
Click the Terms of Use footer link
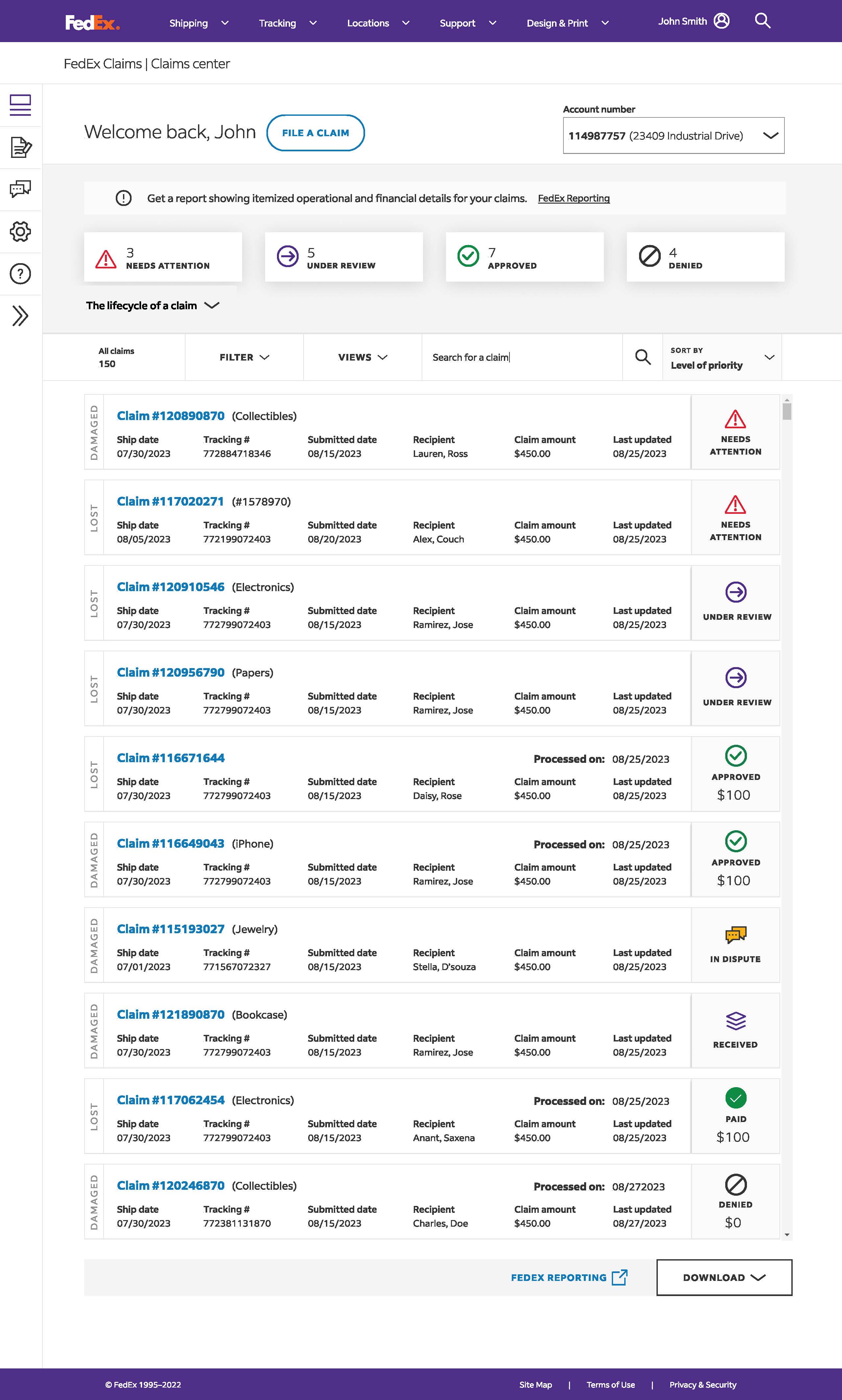(x=610, y=1385)
